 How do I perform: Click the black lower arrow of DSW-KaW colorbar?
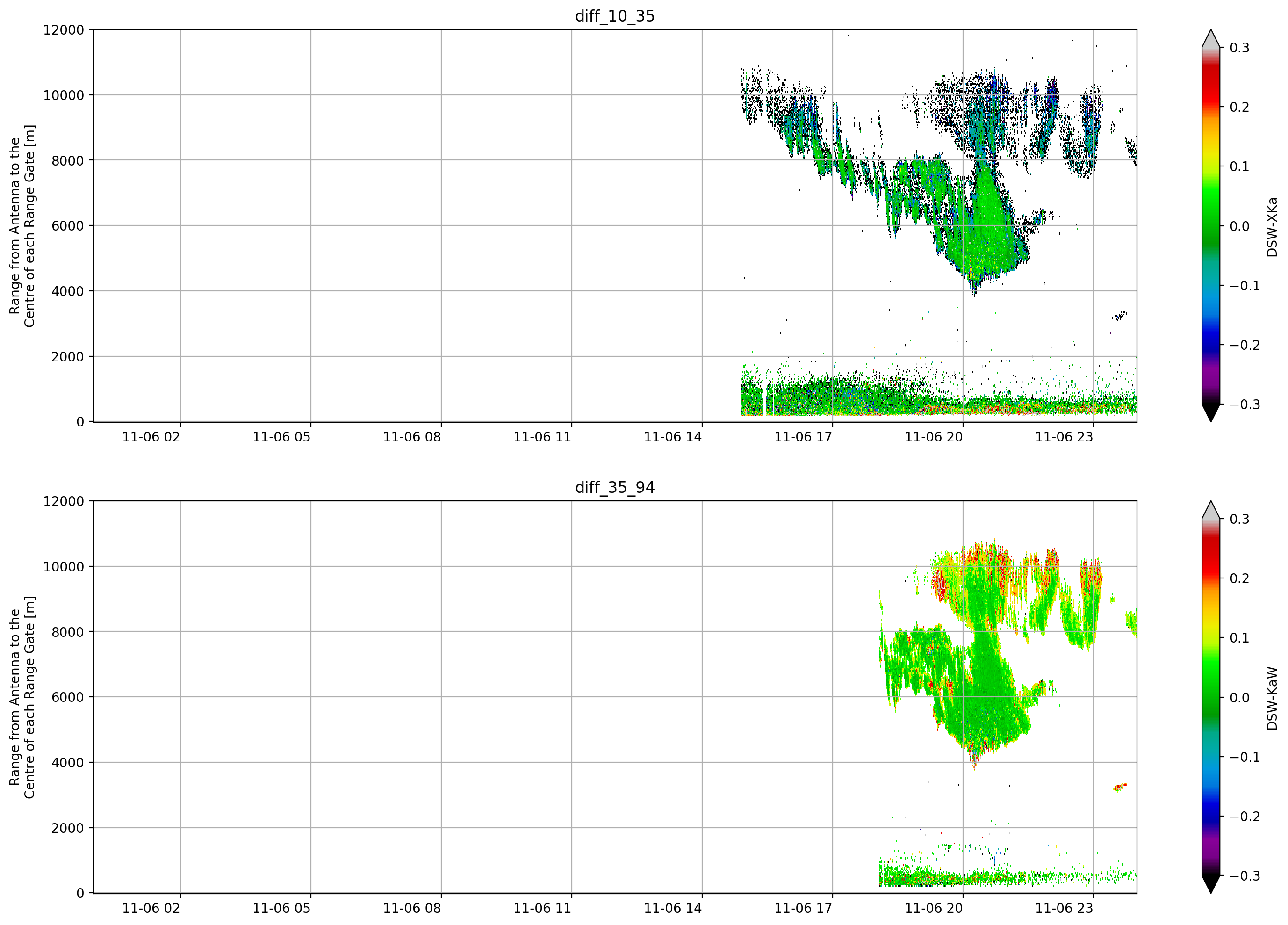(1211, 884)
